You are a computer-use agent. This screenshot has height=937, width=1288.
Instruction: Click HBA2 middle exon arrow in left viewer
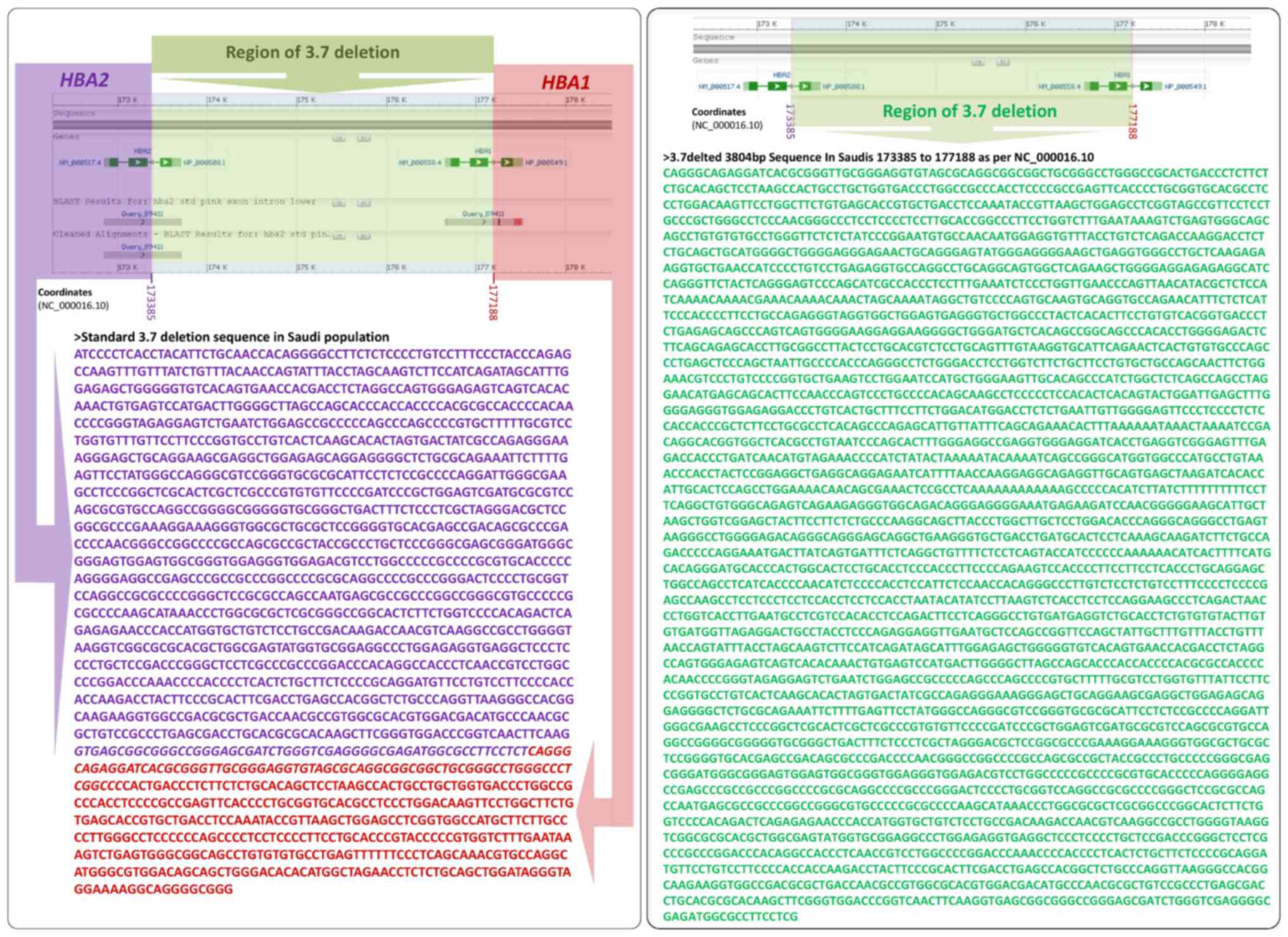(138, 163)
